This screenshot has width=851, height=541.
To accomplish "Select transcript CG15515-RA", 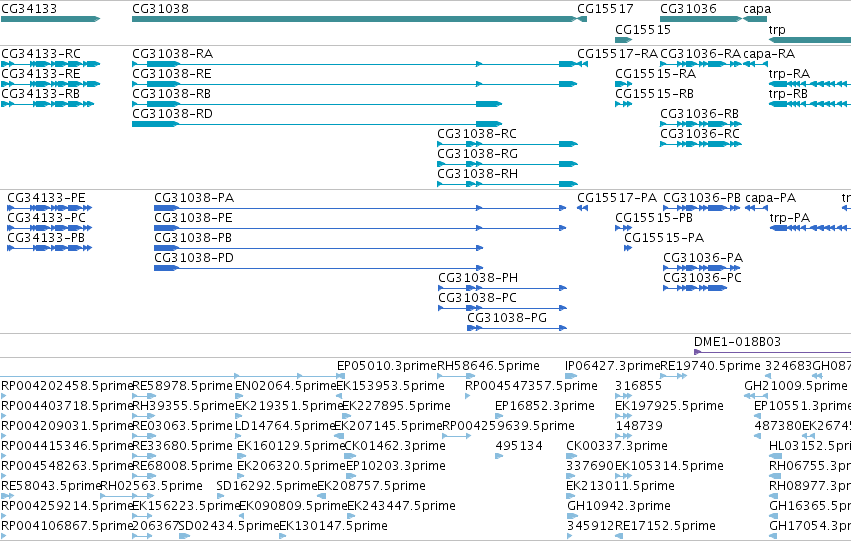I will 656,74.
